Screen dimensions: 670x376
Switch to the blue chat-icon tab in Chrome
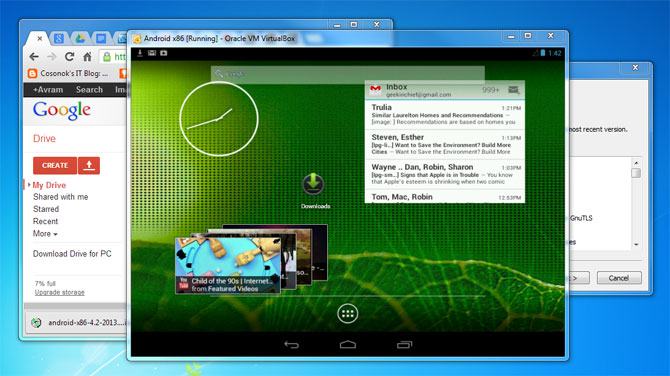tap(101, 38)
